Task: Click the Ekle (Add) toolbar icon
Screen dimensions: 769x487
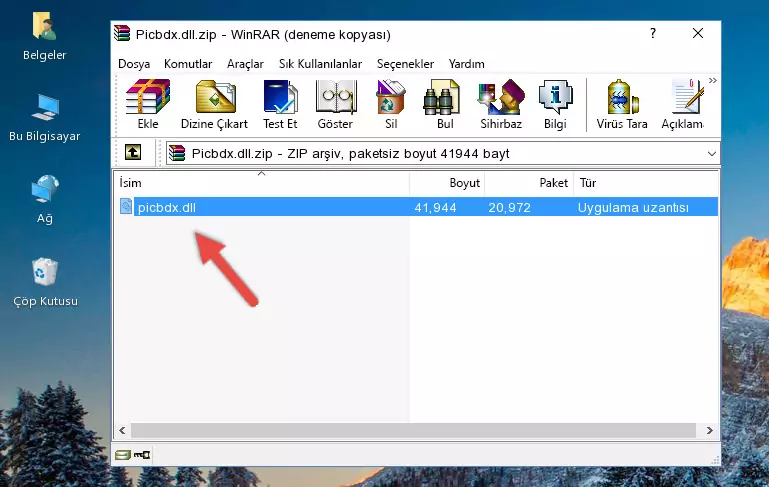Action: coord(148,104)
